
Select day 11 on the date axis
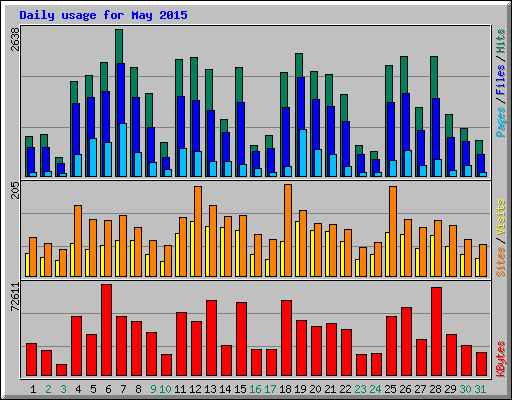point(180,389)
